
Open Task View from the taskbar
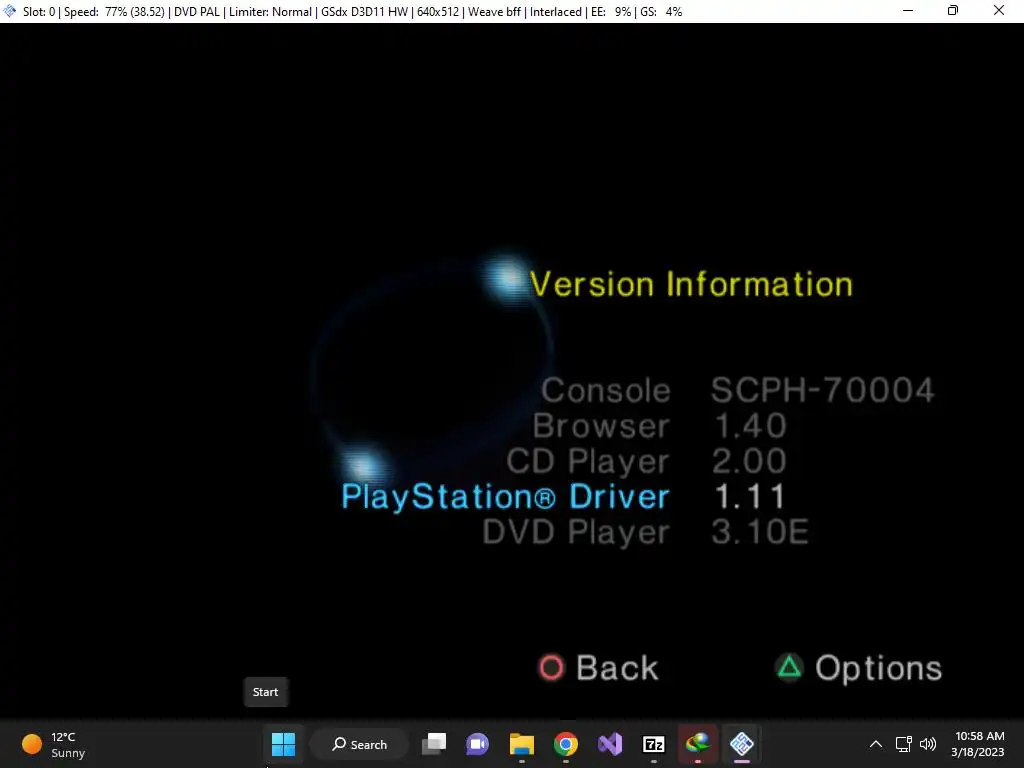tap(434, 744)
